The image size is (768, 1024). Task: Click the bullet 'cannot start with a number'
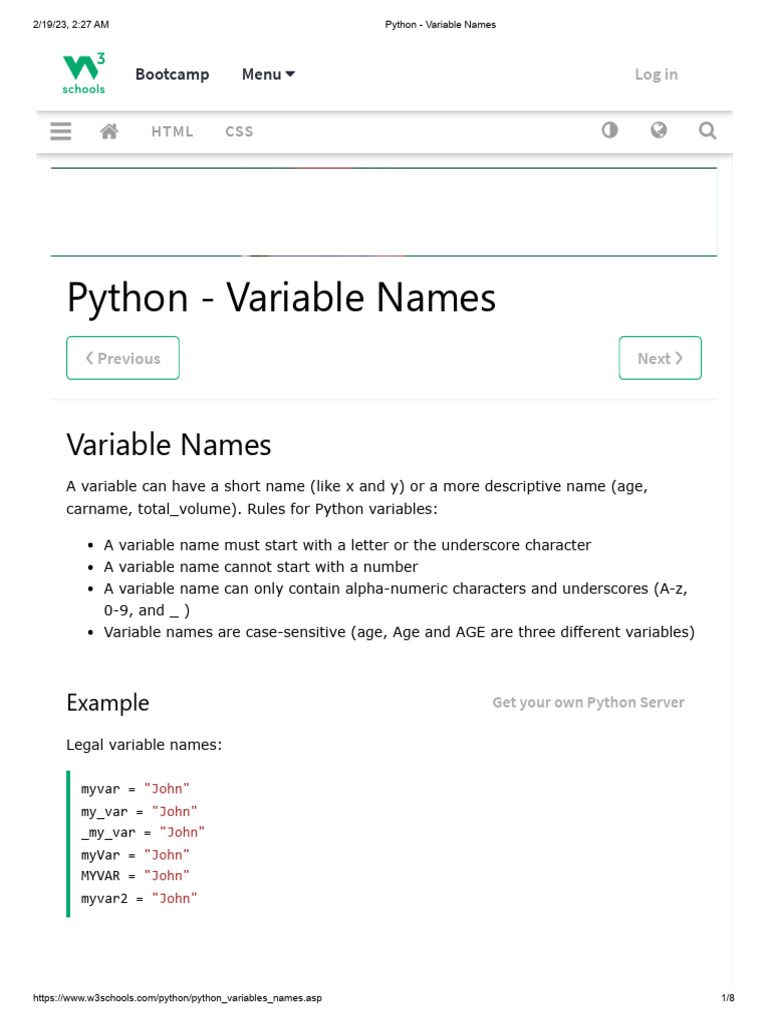[261, 567]
